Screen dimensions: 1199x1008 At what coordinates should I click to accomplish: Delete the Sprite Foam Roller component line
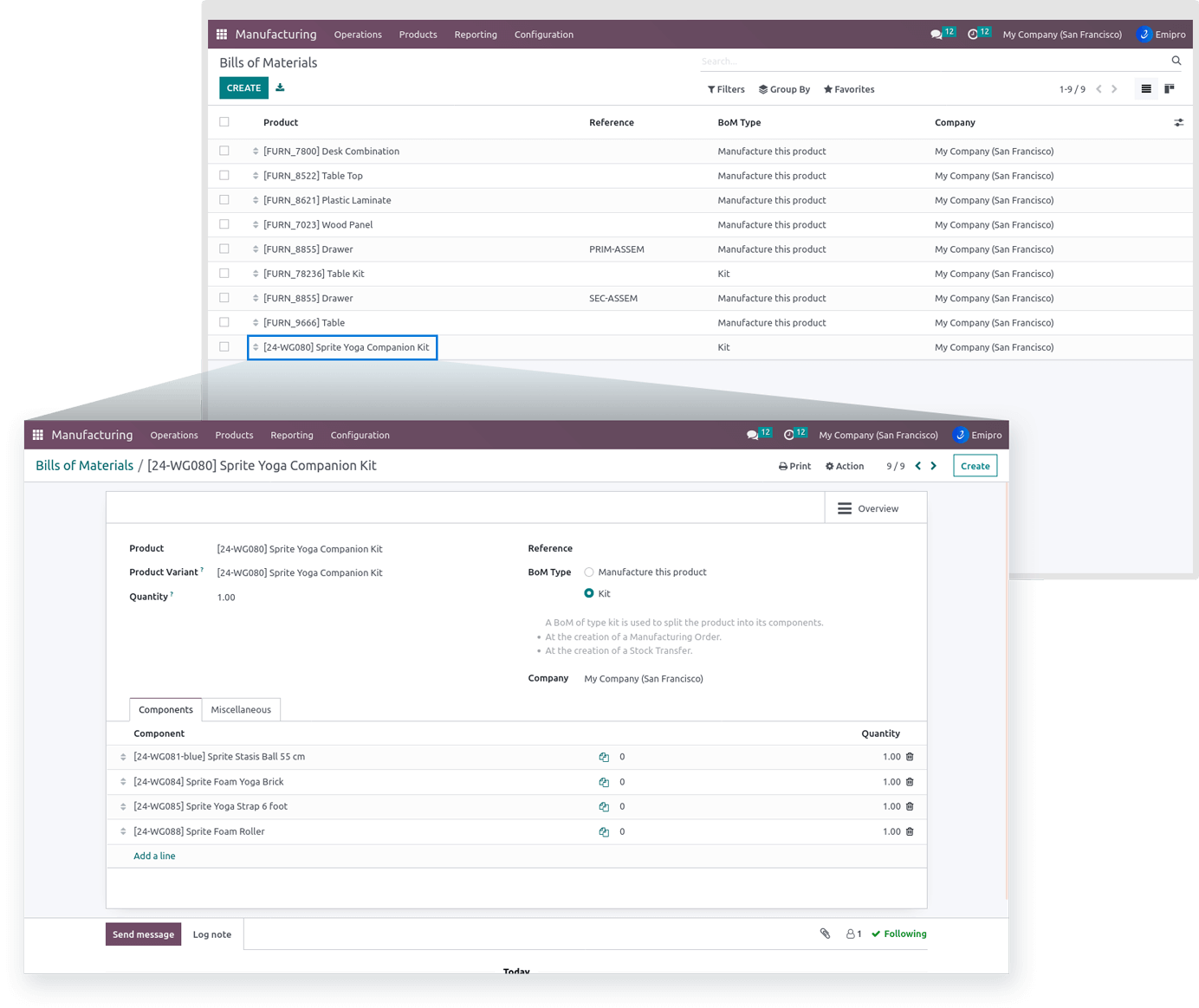point(910,831)
